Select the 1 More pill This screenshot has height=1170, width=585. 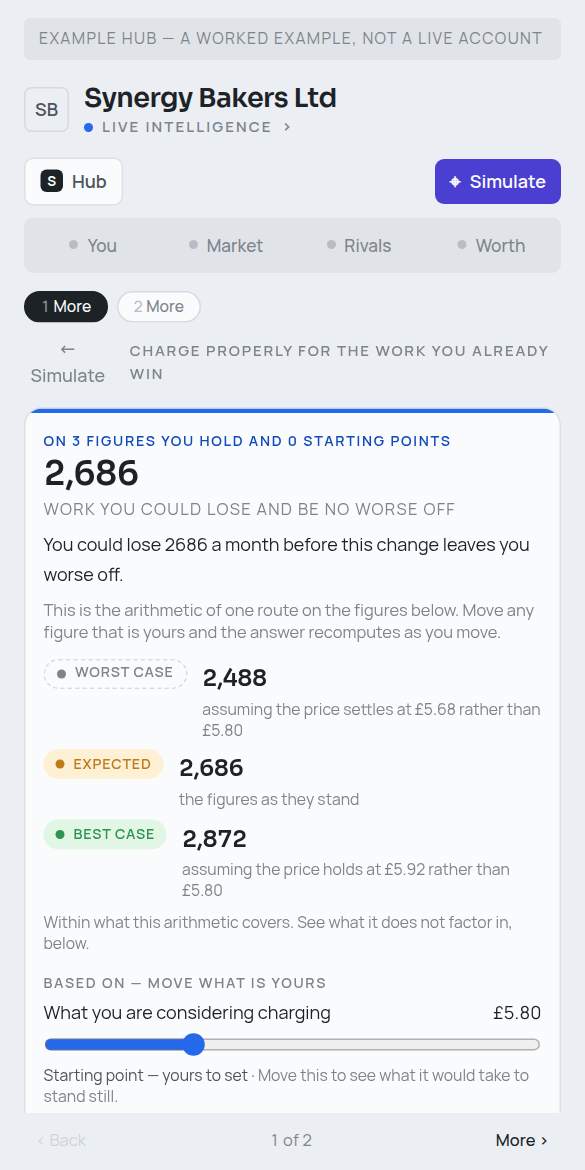[66, 307]
